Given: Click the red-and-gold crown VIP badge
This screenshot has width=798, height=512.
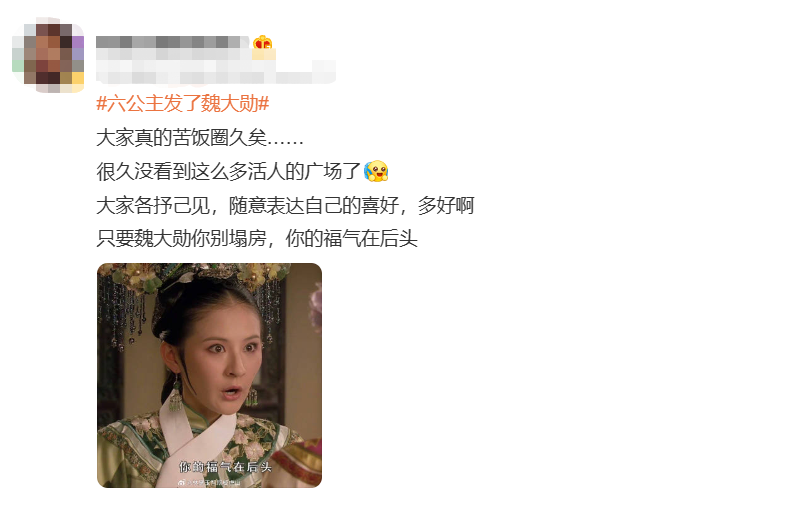Looking at the screenshot, I should [x=263, y=42].
